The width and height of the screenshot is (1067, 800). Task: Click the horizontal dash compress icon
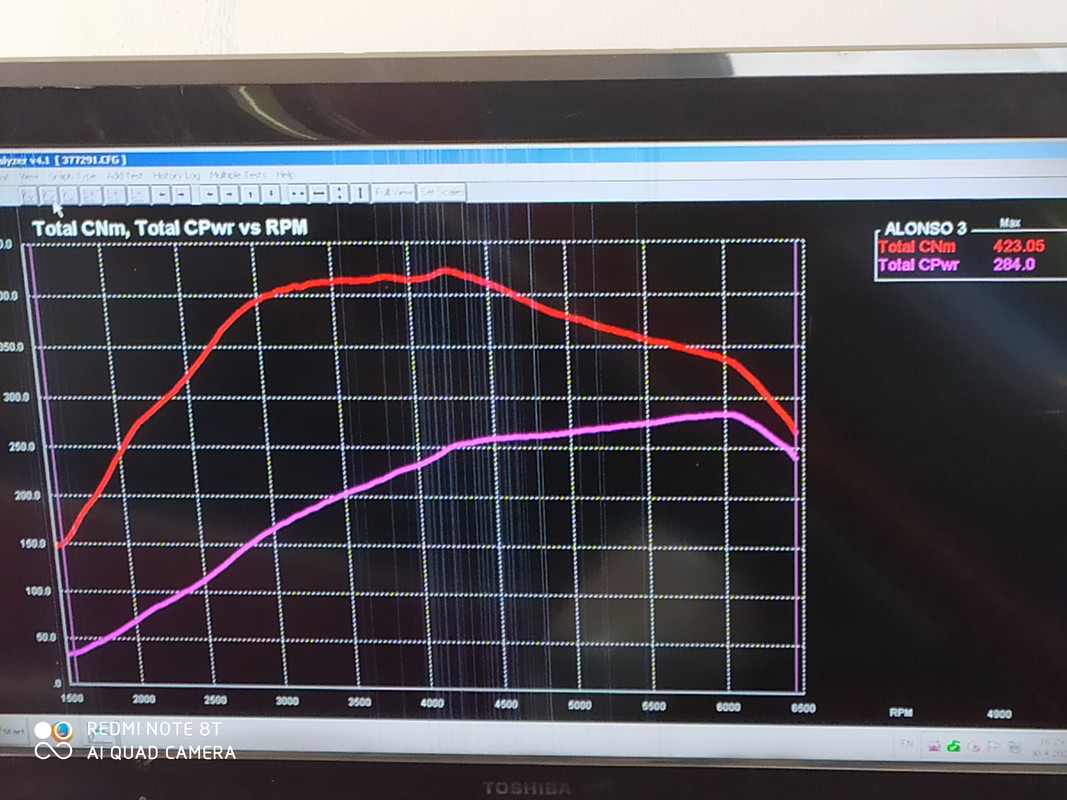click(318, 194)
